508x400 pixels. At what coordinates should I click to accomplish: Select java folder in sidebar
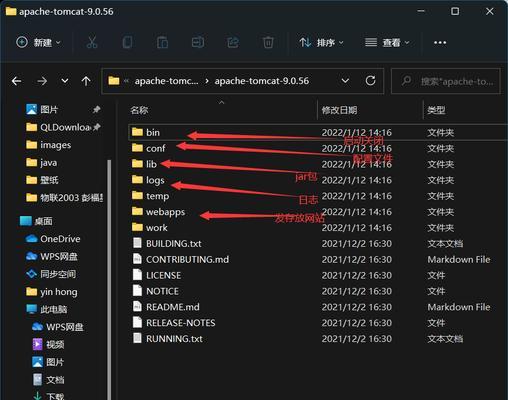click(x=42, y=163)
